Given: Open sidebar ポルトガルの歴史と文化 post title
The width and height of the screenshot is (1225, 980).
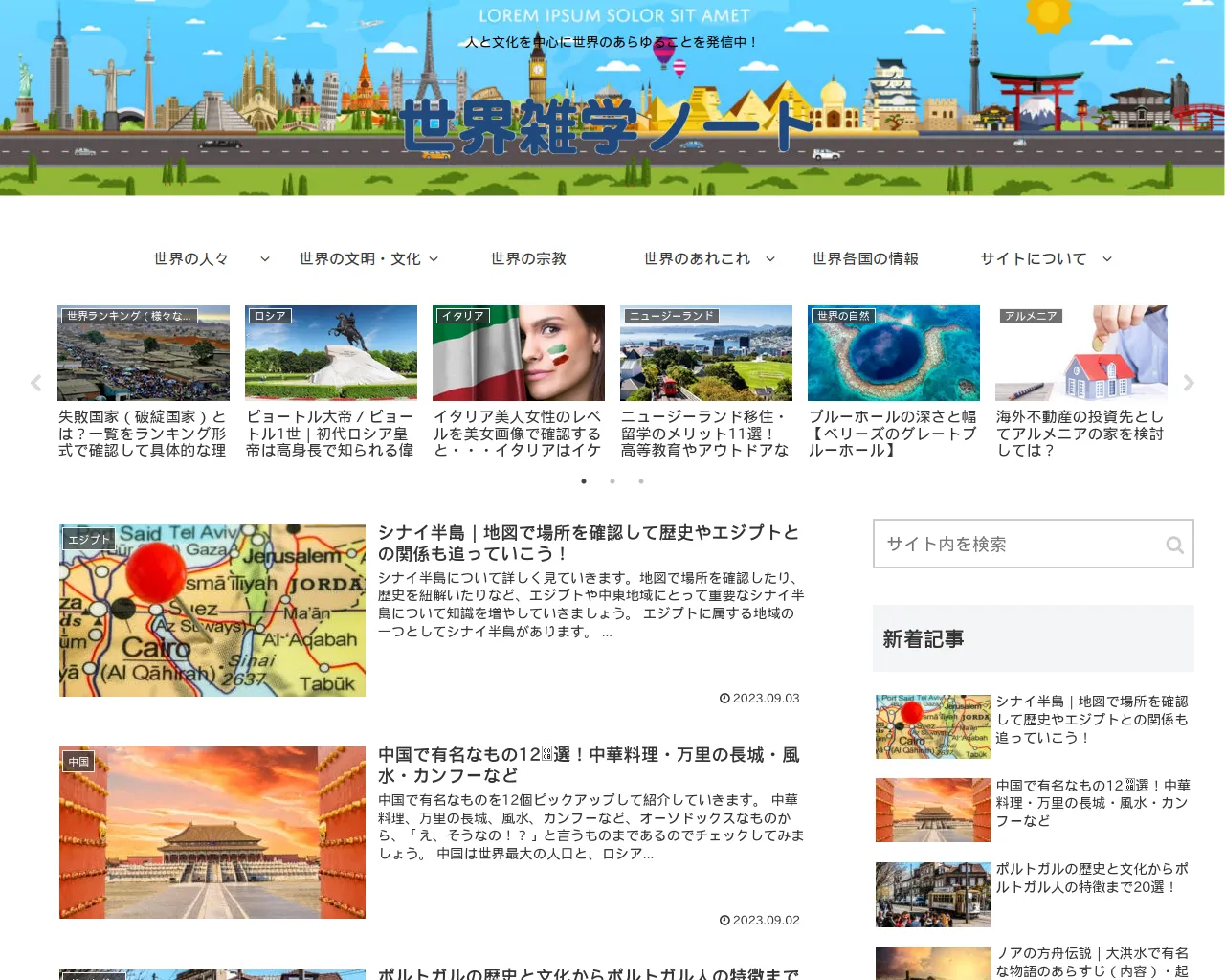Looking at the screenshot, I should [x=1092, y=879].
